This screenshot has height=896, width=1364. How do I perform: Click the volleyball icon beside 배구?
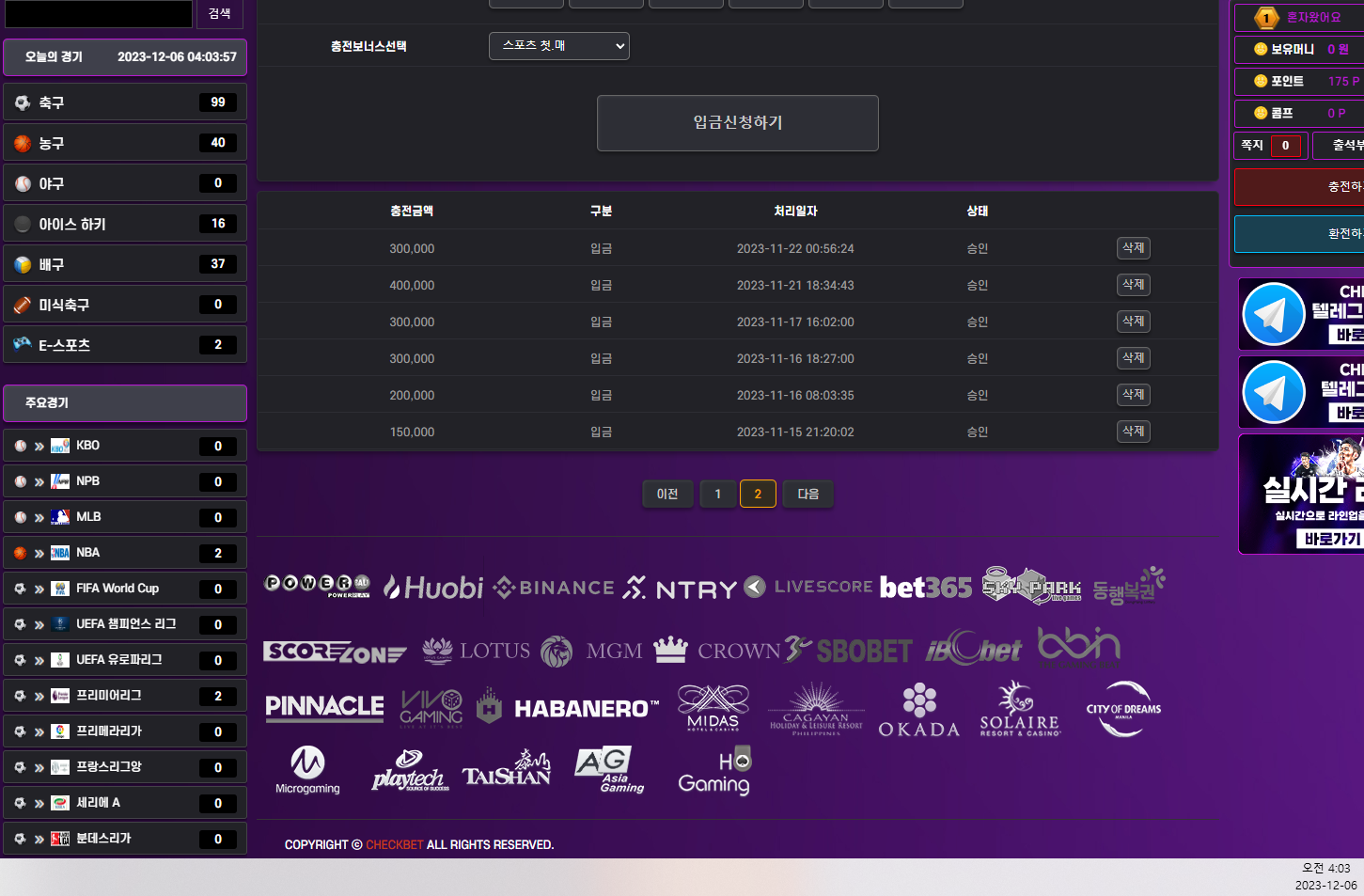[23, 264]
